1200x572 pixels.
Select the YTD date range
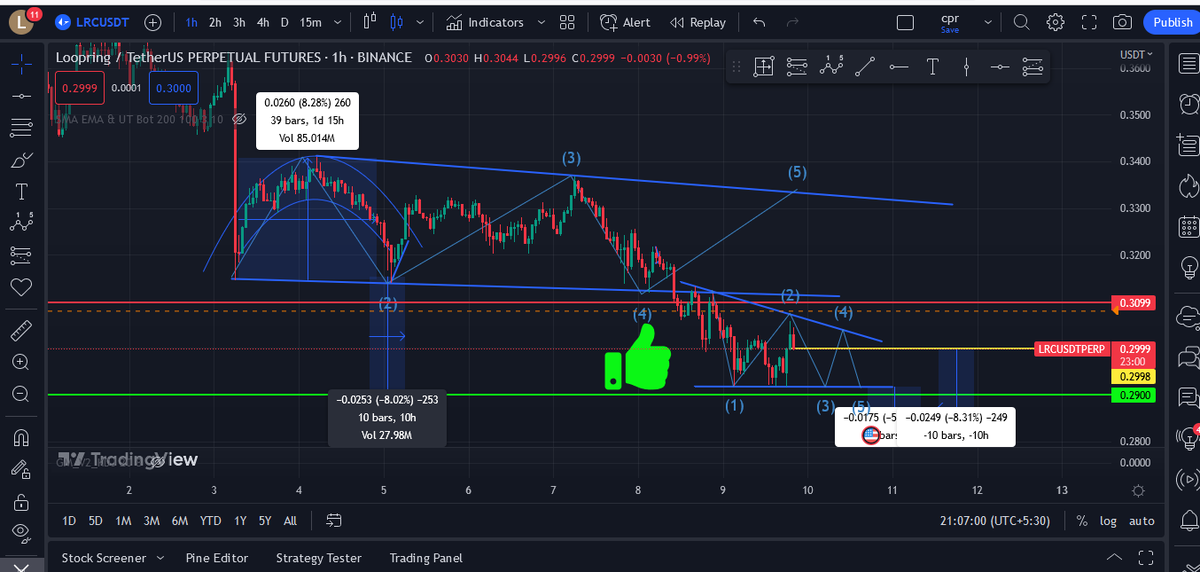pyautogui.click(x=210, y=520)
